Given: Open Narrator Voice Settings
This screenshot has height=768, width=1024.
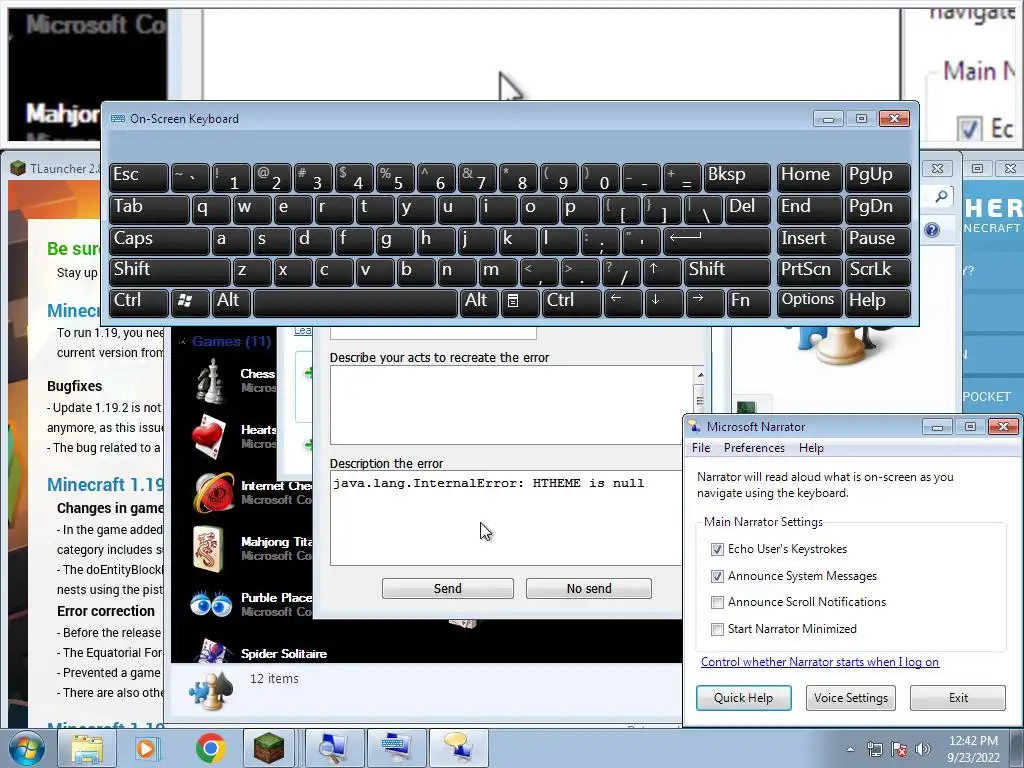Looking at the screenshot, I should coord(850,697).
